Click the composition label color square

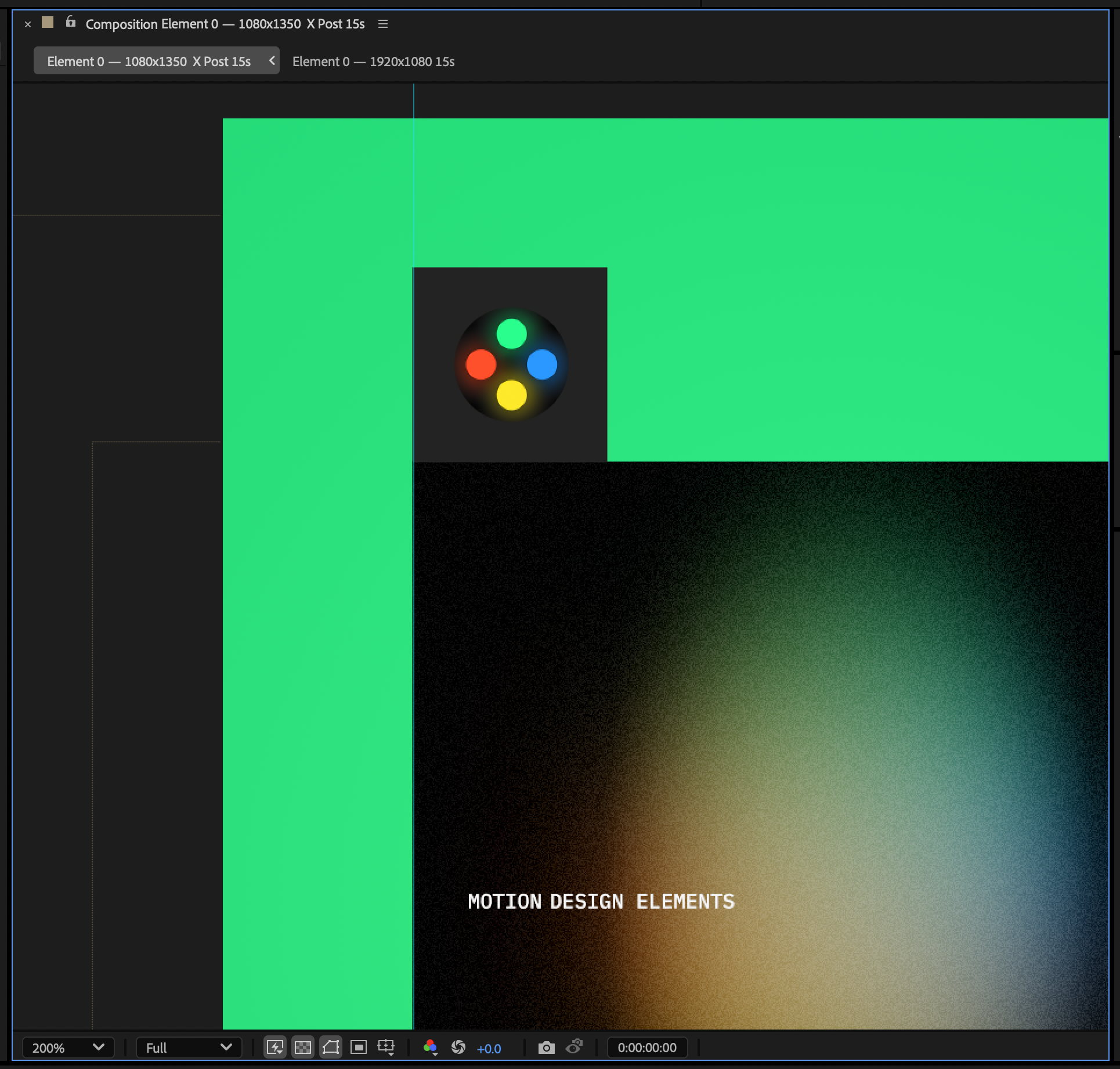[x=48, y=22]
